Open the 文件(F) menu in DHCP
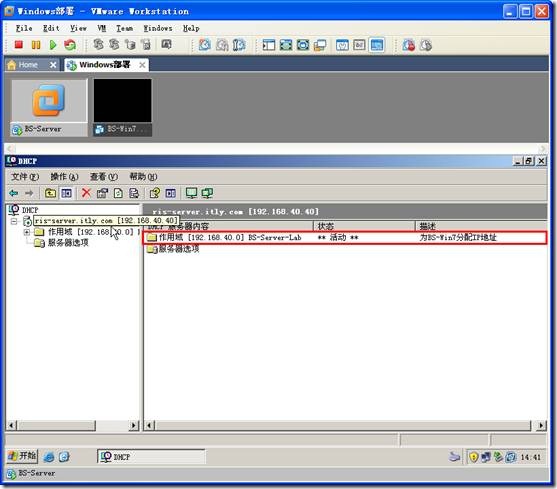Screen dimensions: 557x489 (x=25, y=176)
